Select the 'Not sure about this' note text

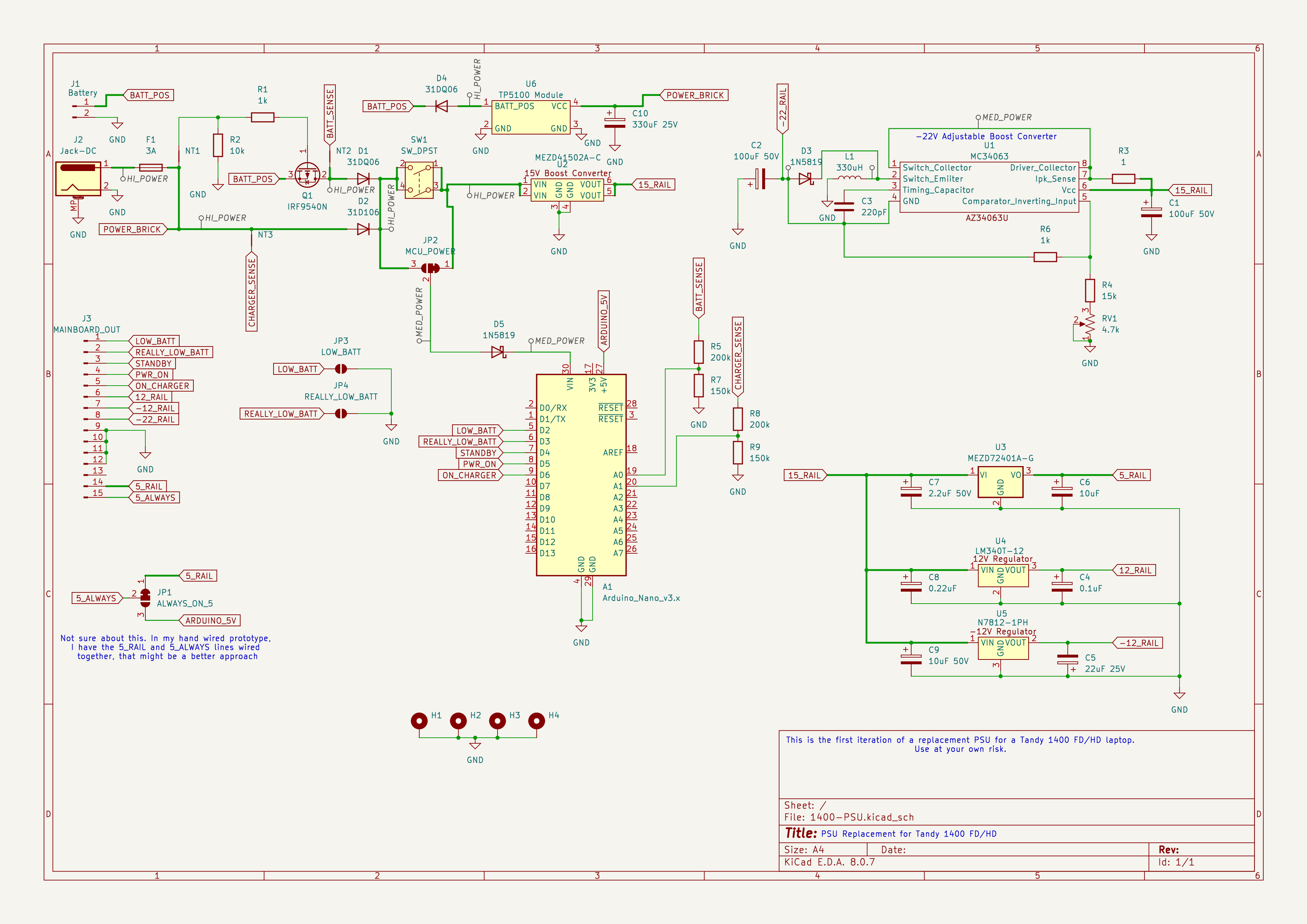tap(166, 647)
